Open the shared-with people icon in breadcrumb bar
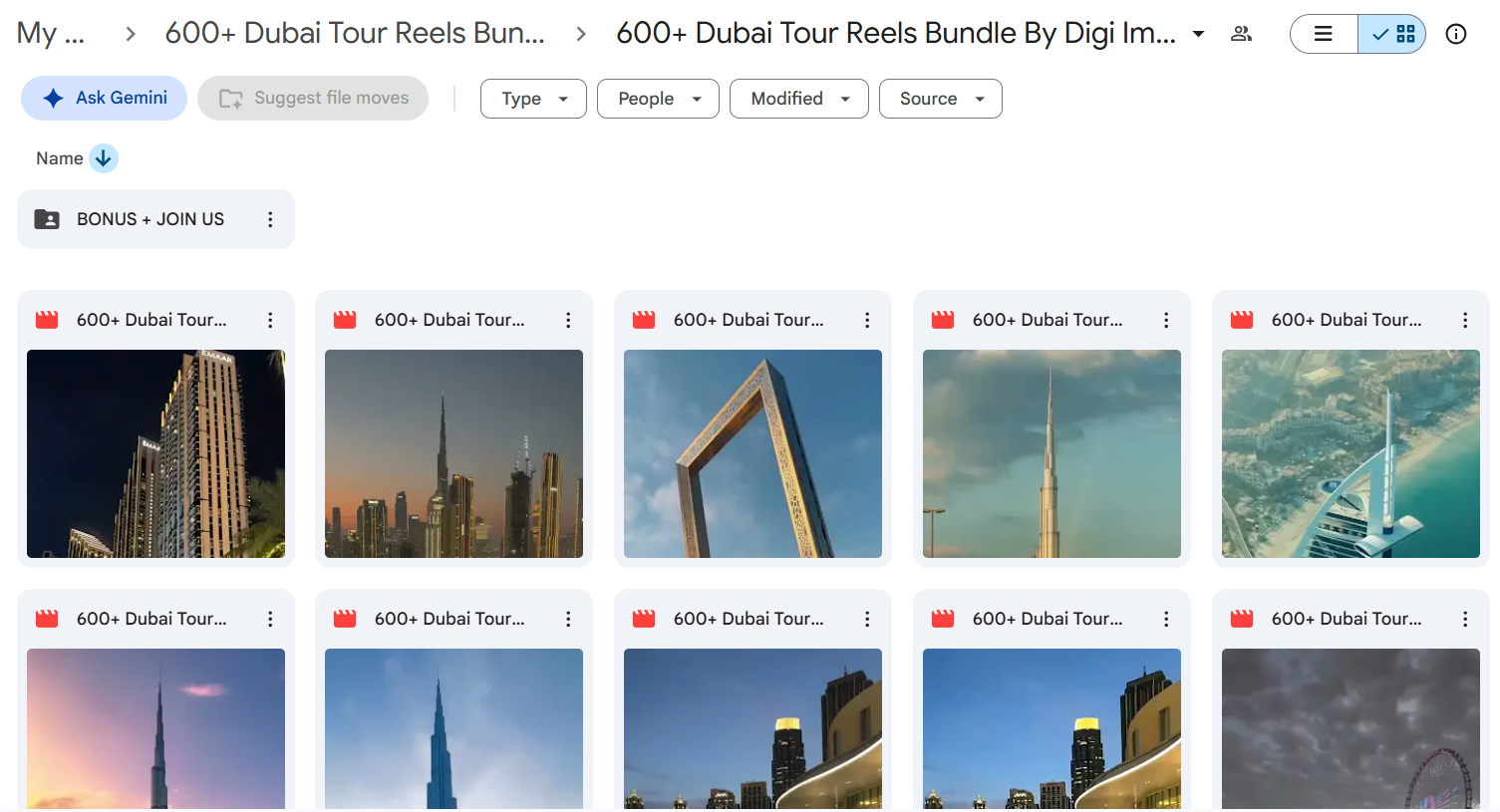1500x812 pixels. coord(1241,34)
